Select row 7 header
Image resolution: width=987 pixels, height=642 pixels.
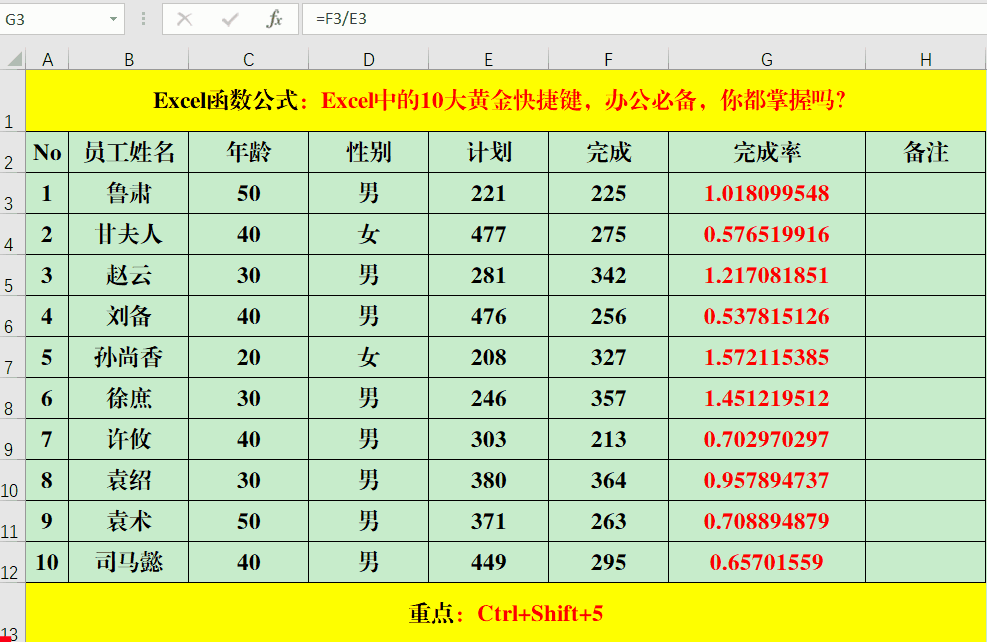[13, 358]
